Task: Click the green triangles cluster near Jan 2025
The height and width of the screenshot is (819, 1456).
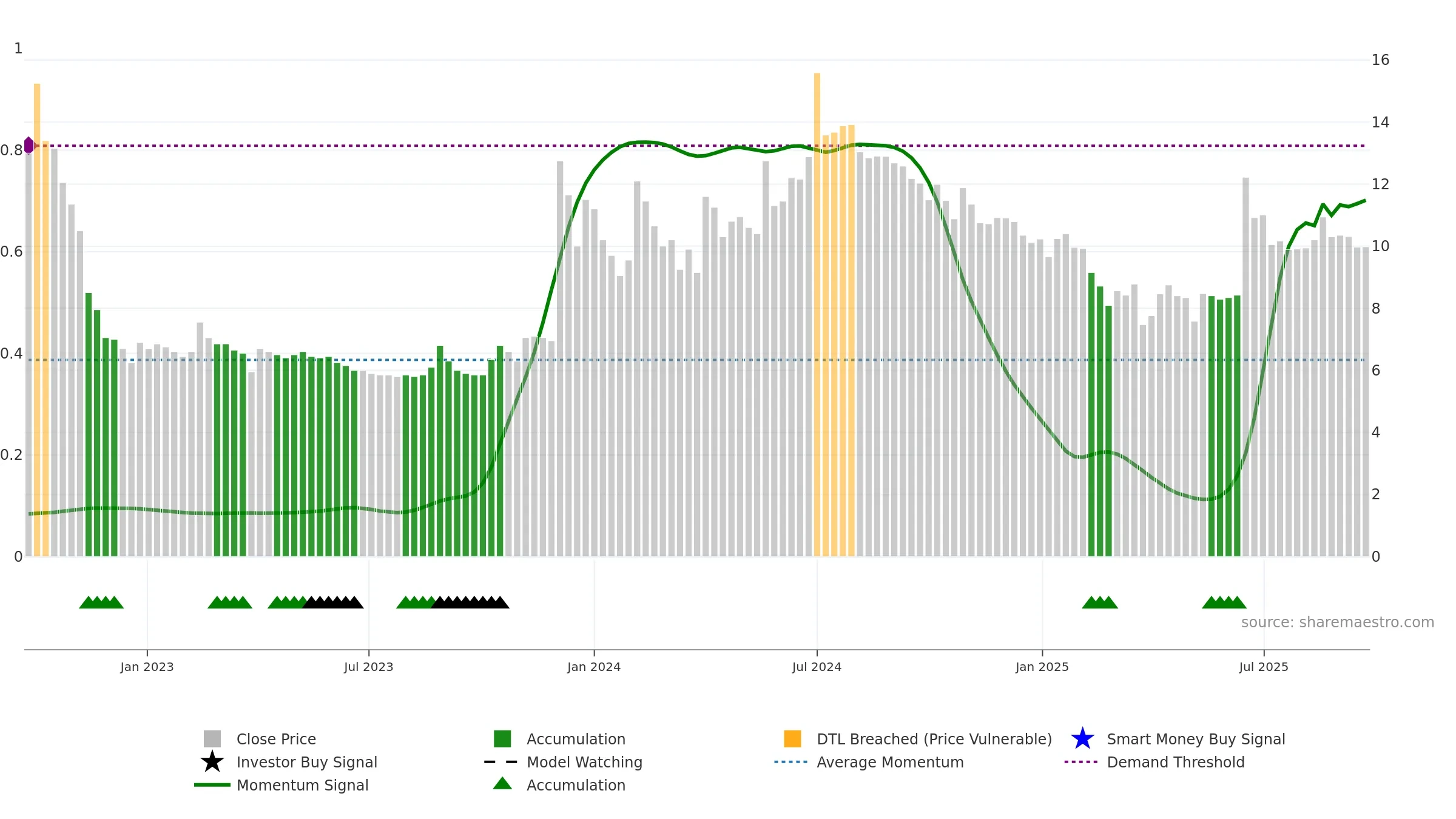Action: click(1100, 602)
